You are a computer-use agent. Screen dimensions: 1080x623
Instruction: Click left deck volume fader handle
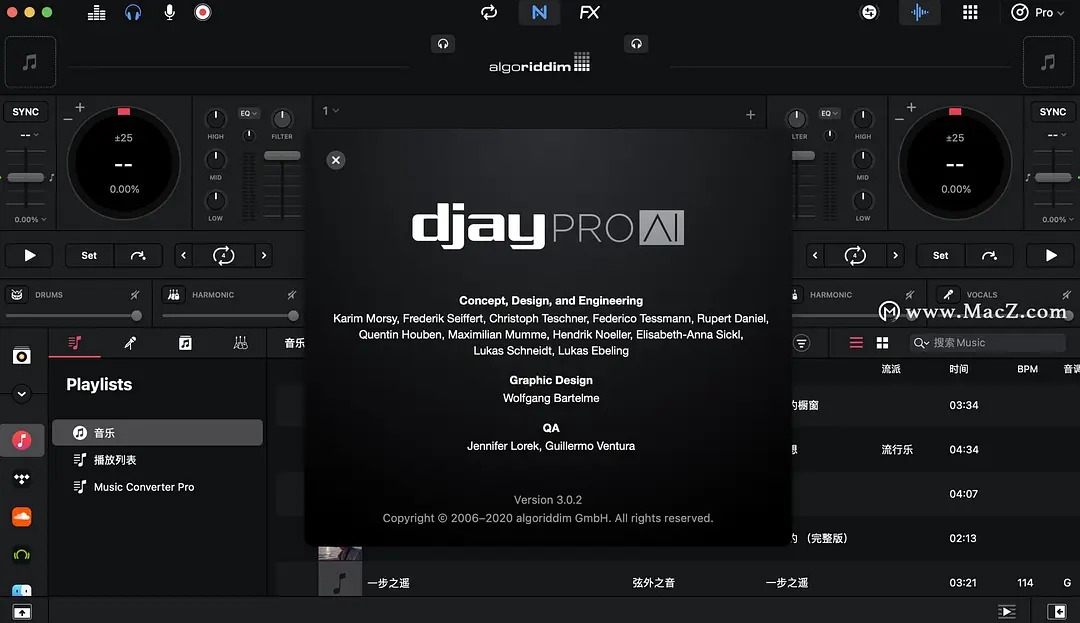[282, 156]
